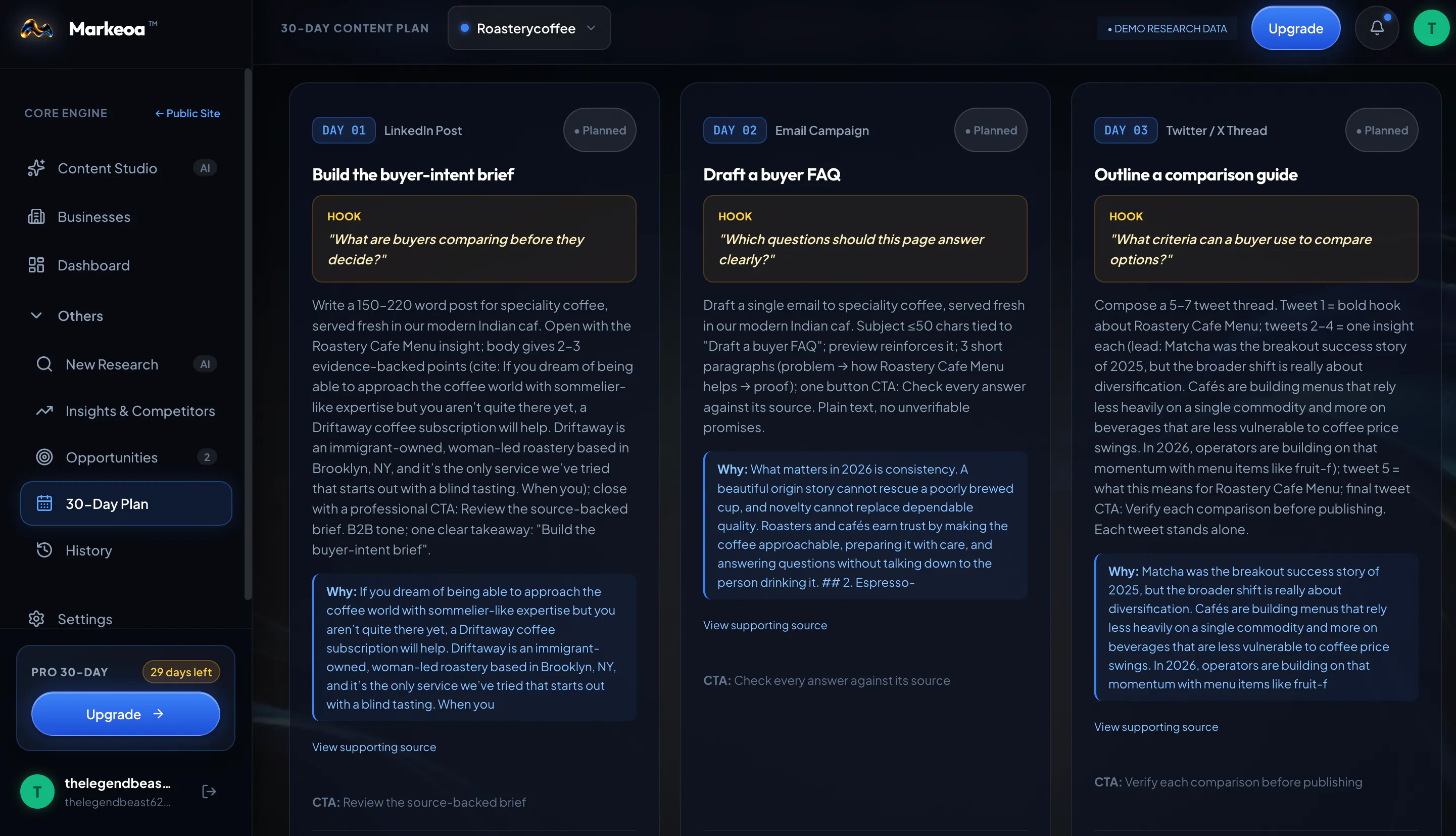
Task: Open the user avatar T in the top bar
Action: coord(1431,28)
